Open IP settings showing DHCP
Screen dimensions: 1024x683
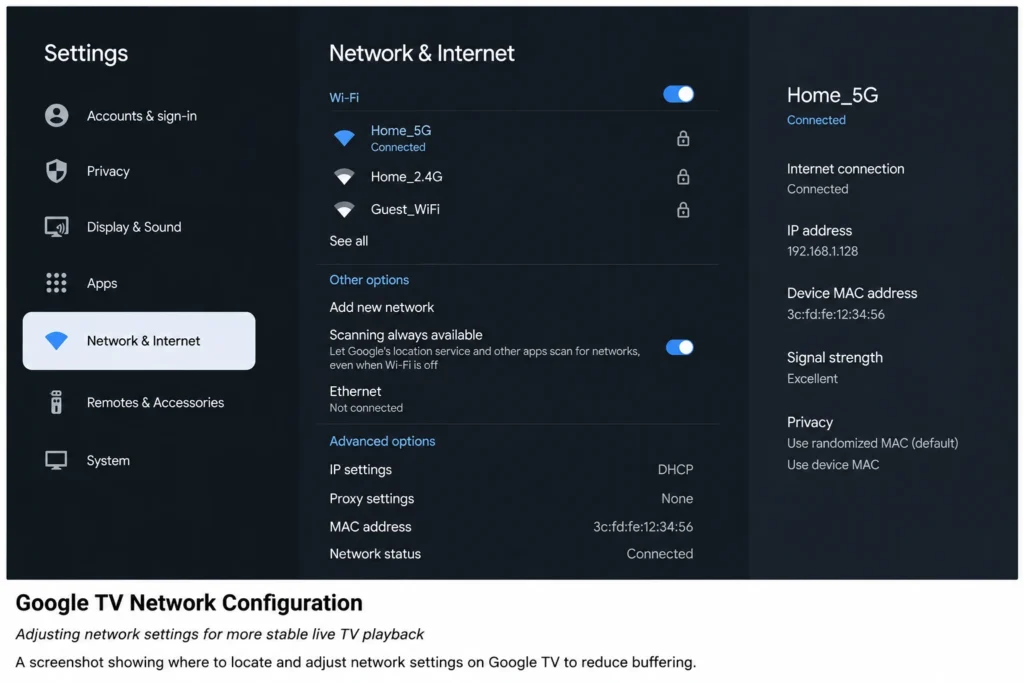511,469
